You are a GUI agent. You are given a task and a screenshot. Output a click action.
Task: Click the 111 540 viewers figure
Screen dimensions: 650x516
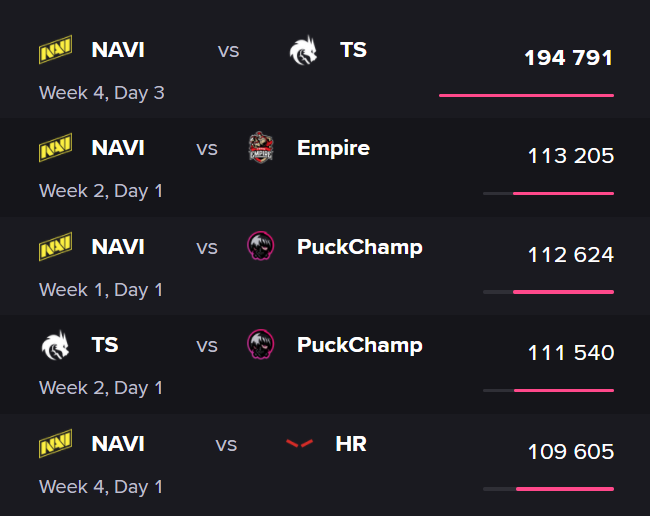(x=571, y=353)
